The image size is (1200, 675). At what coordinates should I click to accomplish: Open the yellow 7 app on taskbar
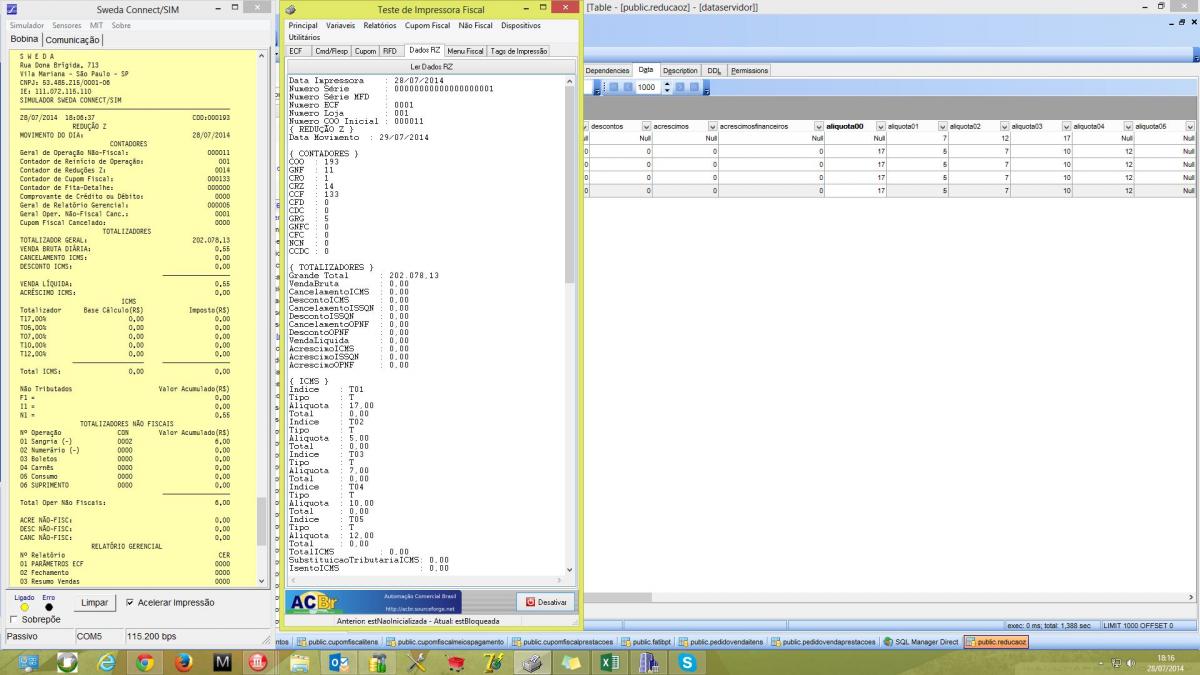pos(494,662)
